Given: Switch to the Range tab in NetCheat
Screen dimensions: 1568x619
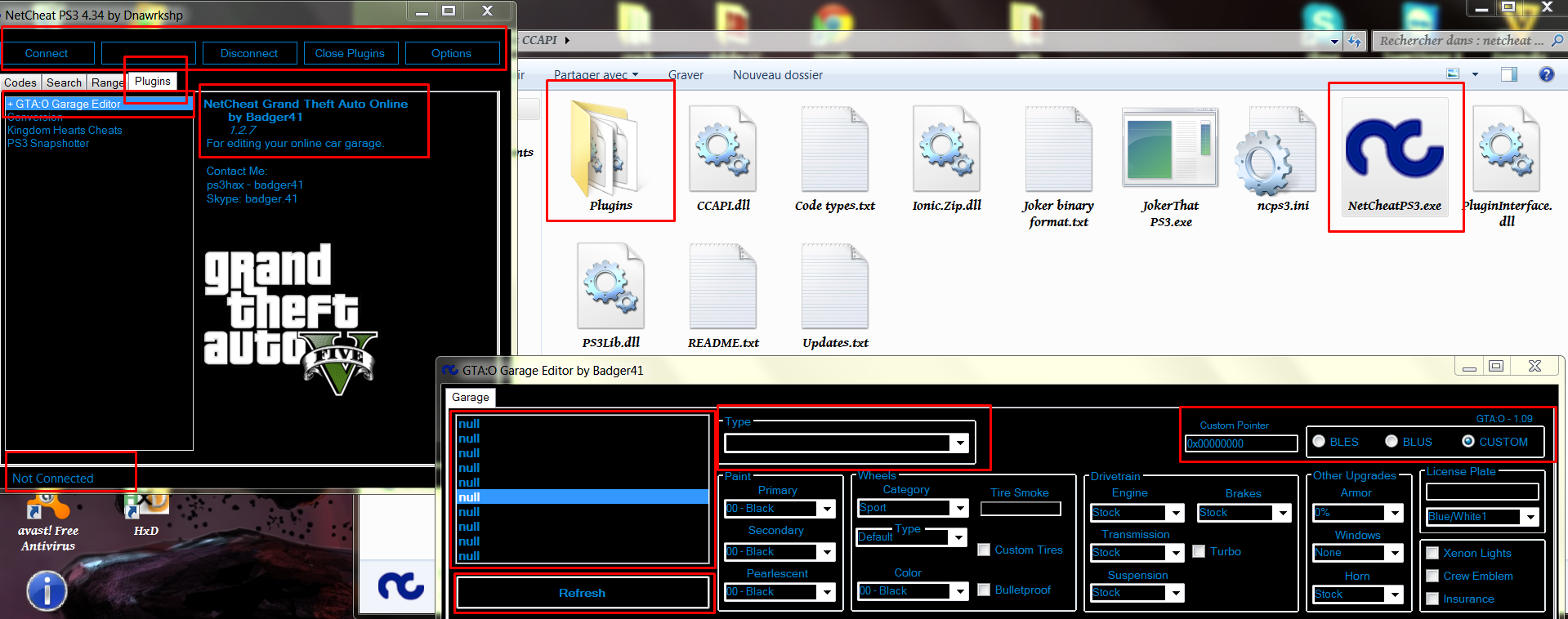Looking at the screenshot, I should (x=107, y=82).
